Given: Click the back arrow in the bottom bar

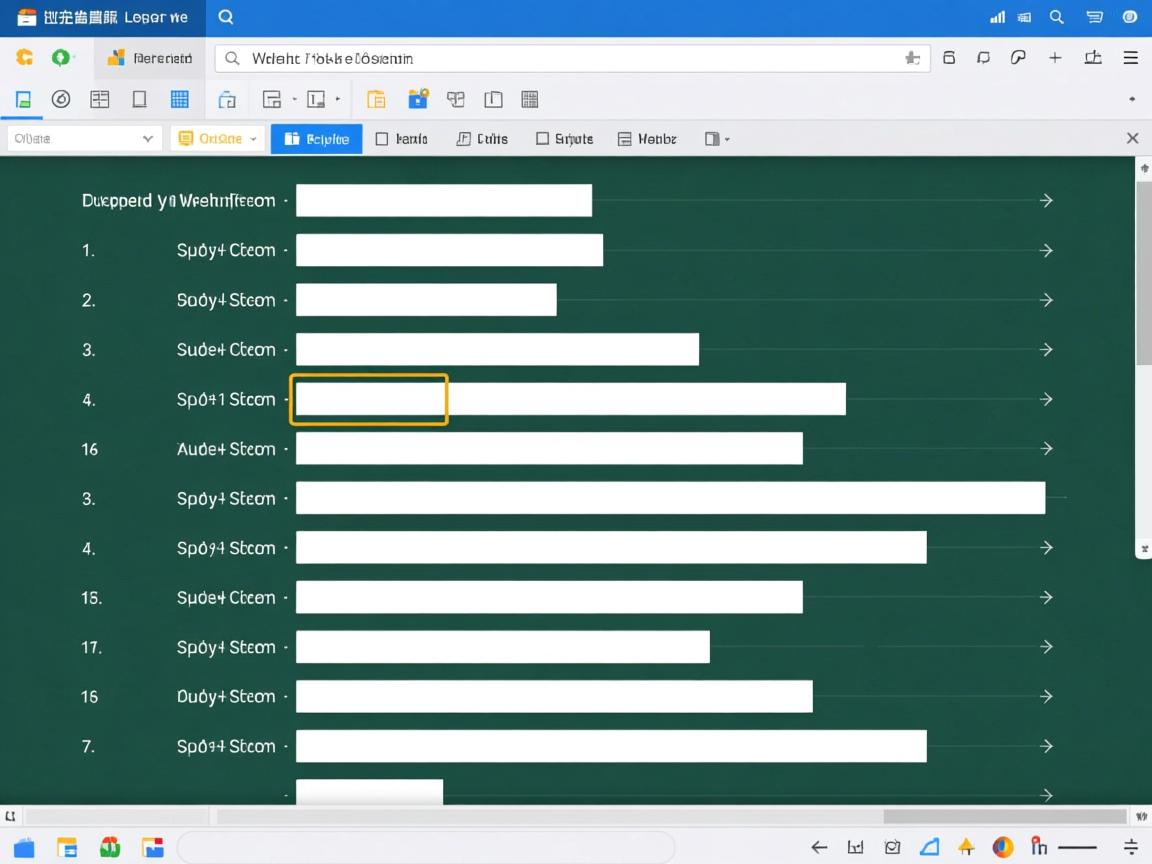Looking at the screenshot, I should (819, 847).
